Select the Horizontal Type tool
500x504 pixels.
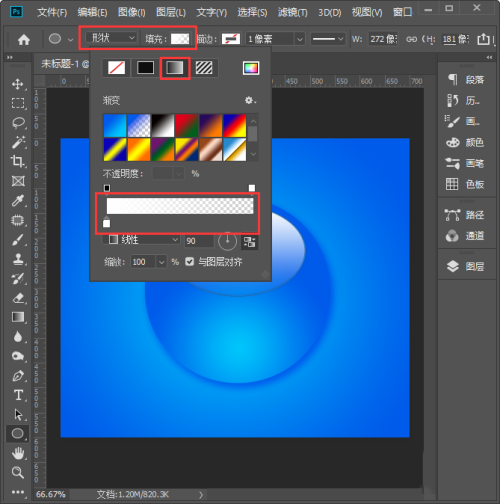click(x=18, y=395)
